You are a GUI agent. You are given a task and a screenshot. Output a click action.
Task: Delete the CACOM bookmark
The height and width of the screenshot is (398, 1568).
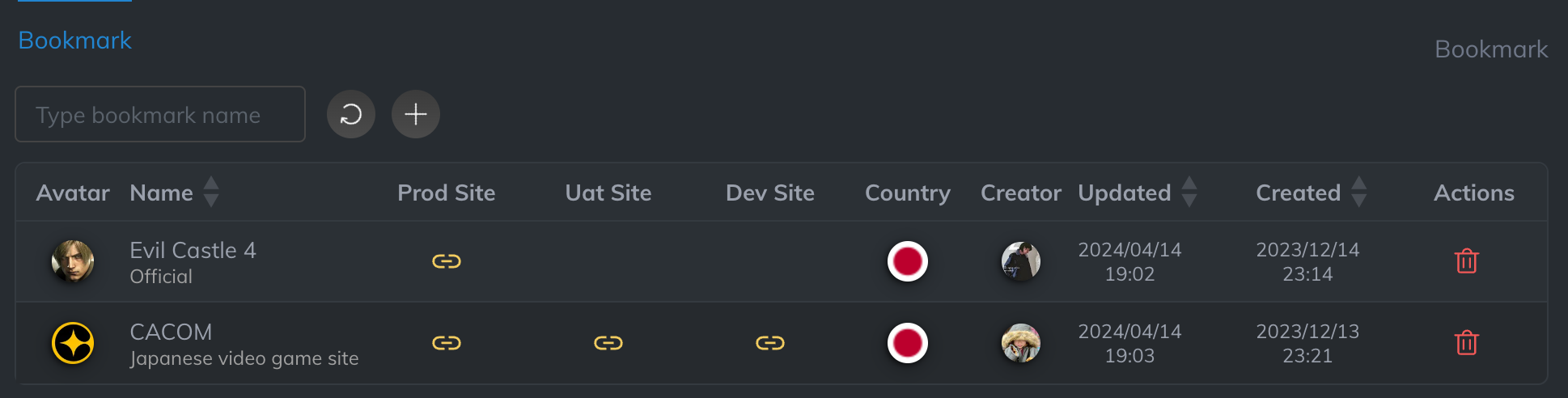click(1466, 343)
